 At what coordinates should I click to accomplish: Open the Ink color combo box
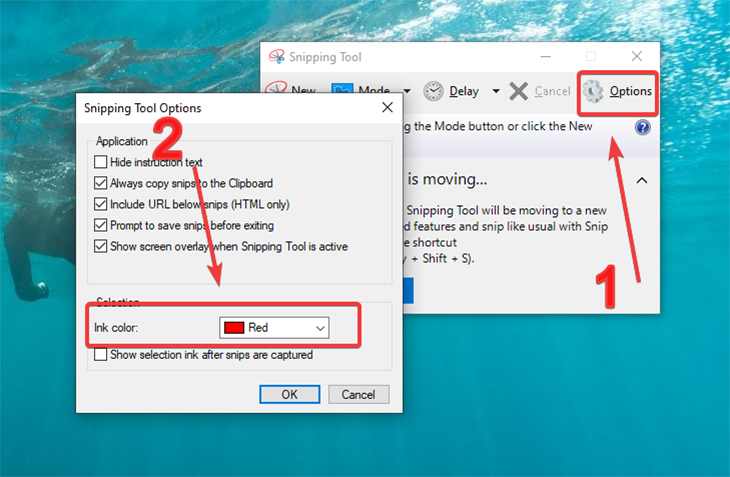(274, 328)
